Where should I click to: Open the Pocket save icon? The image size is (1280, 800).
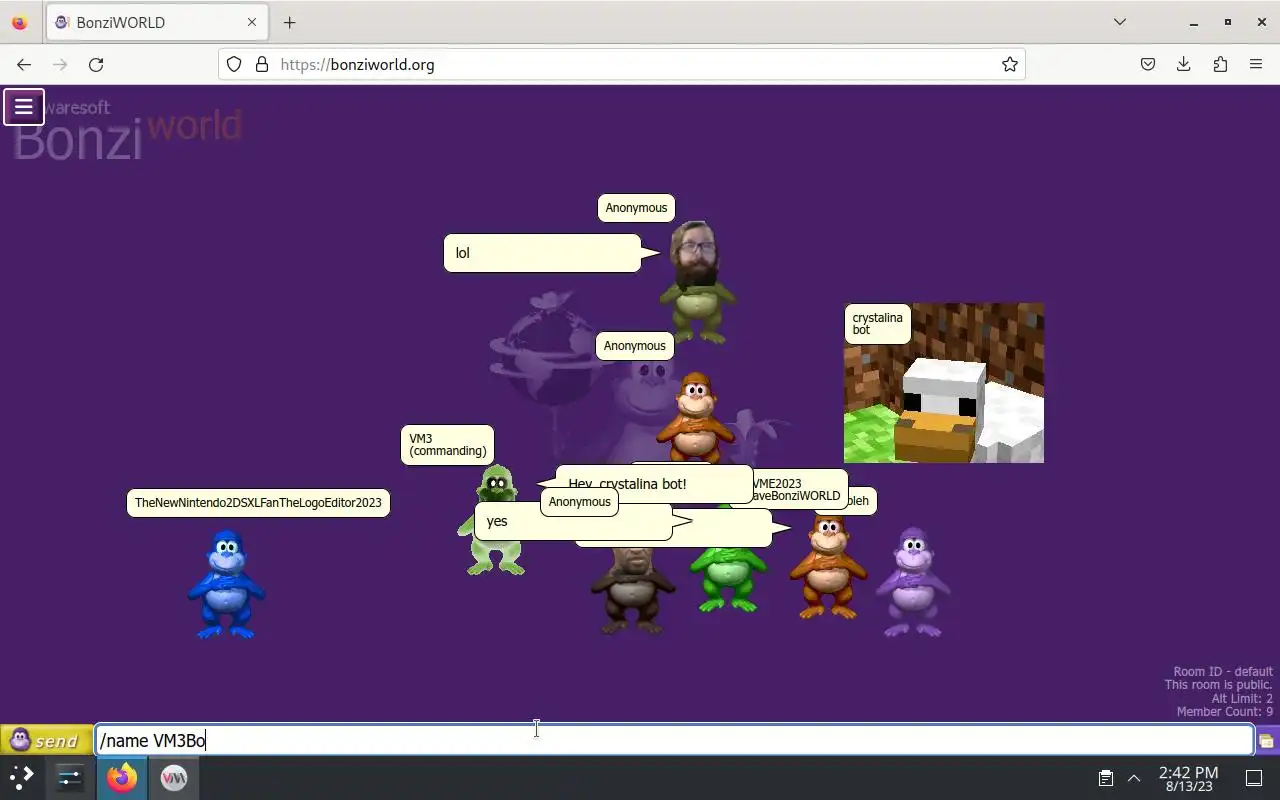(1148, 64)
